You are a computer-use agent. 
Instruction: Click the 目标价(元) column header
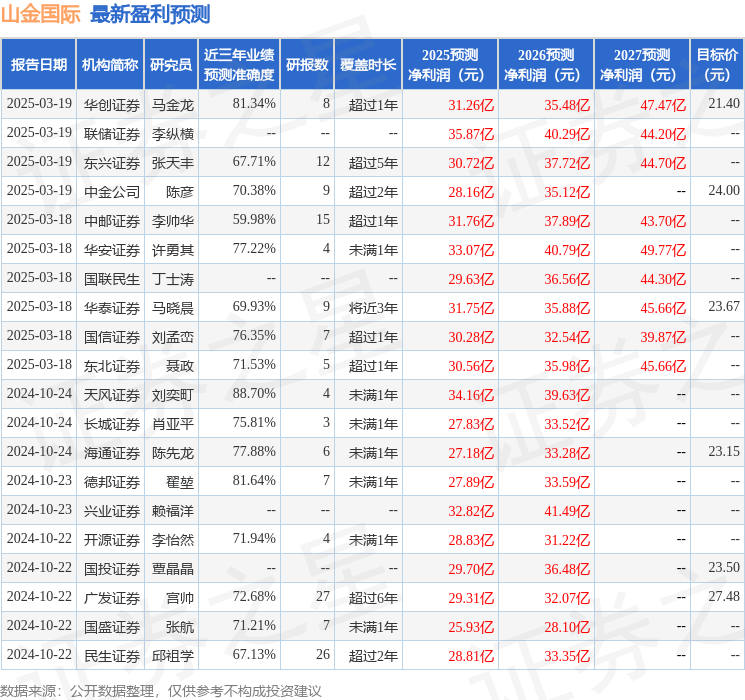[717, 65]
